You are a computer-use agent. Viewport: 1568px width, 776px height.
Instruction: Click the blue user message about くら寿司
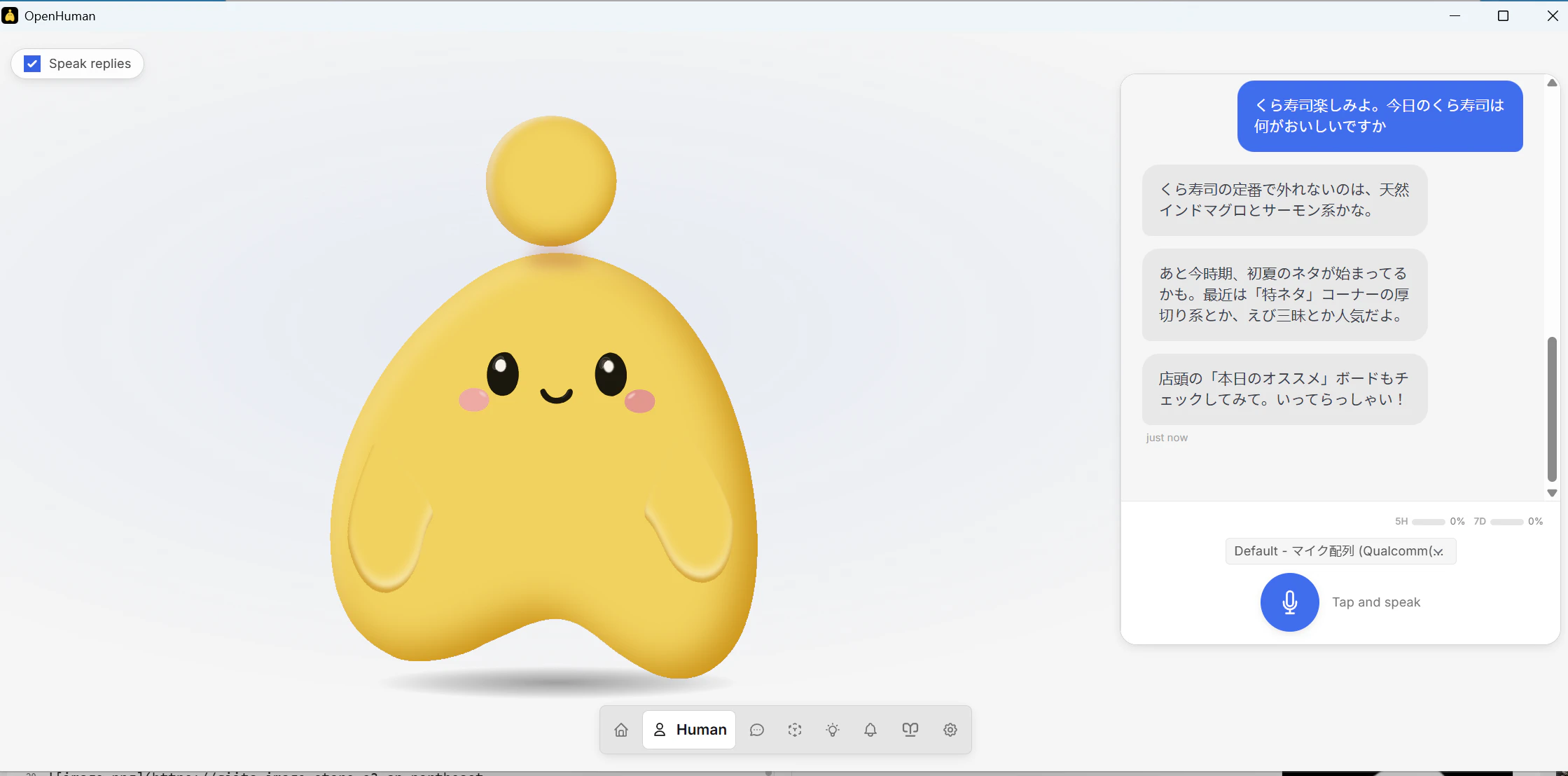click(1380, 116)
